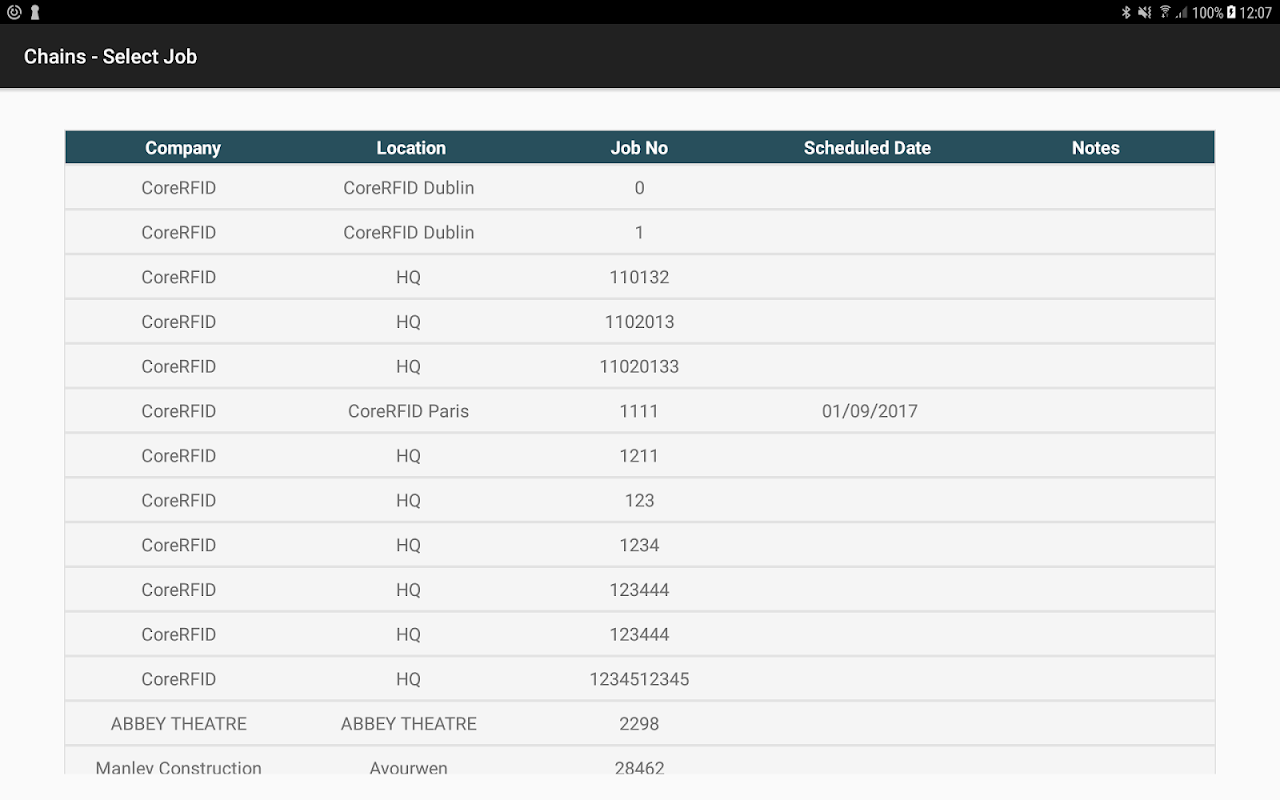This screenshot has width=1280, height=800.
Task: Select job number 2298
Action: click(639, 724)
